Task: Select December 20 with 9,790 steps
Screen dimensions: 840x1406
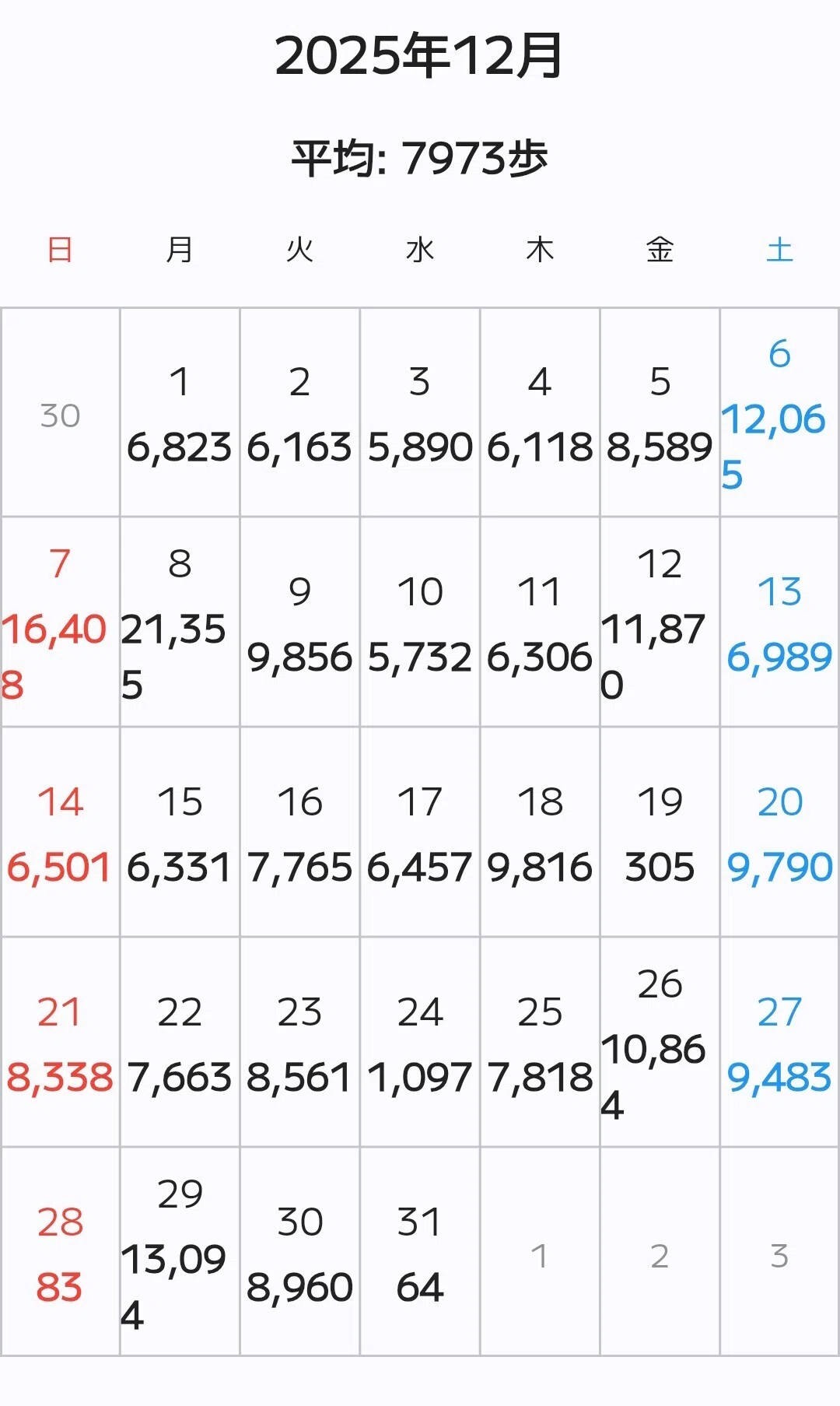Action: pyautogui.click(x=779, y=832)
